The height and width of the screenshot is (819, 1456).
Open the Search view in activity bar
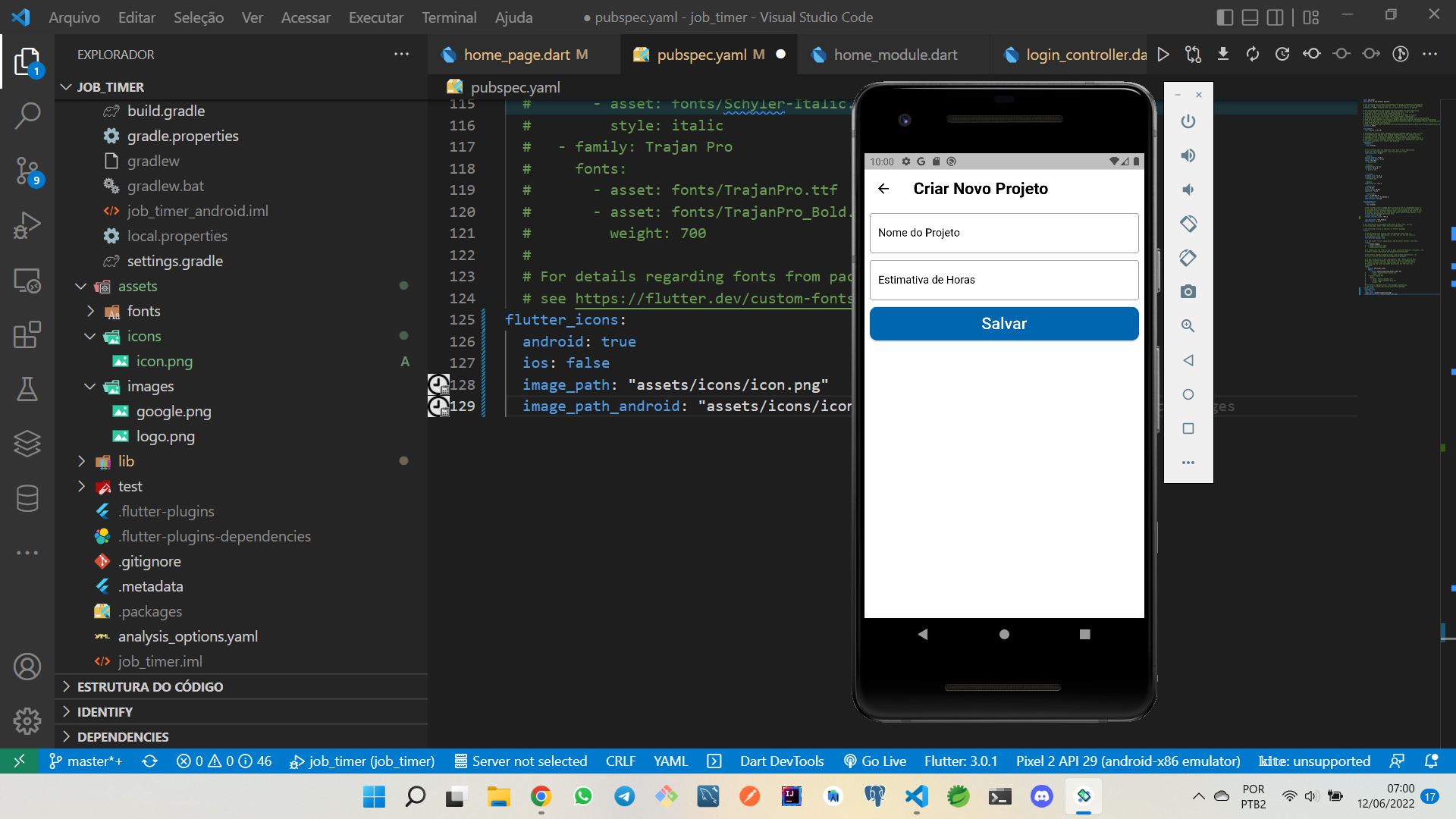tap(27, 116)
